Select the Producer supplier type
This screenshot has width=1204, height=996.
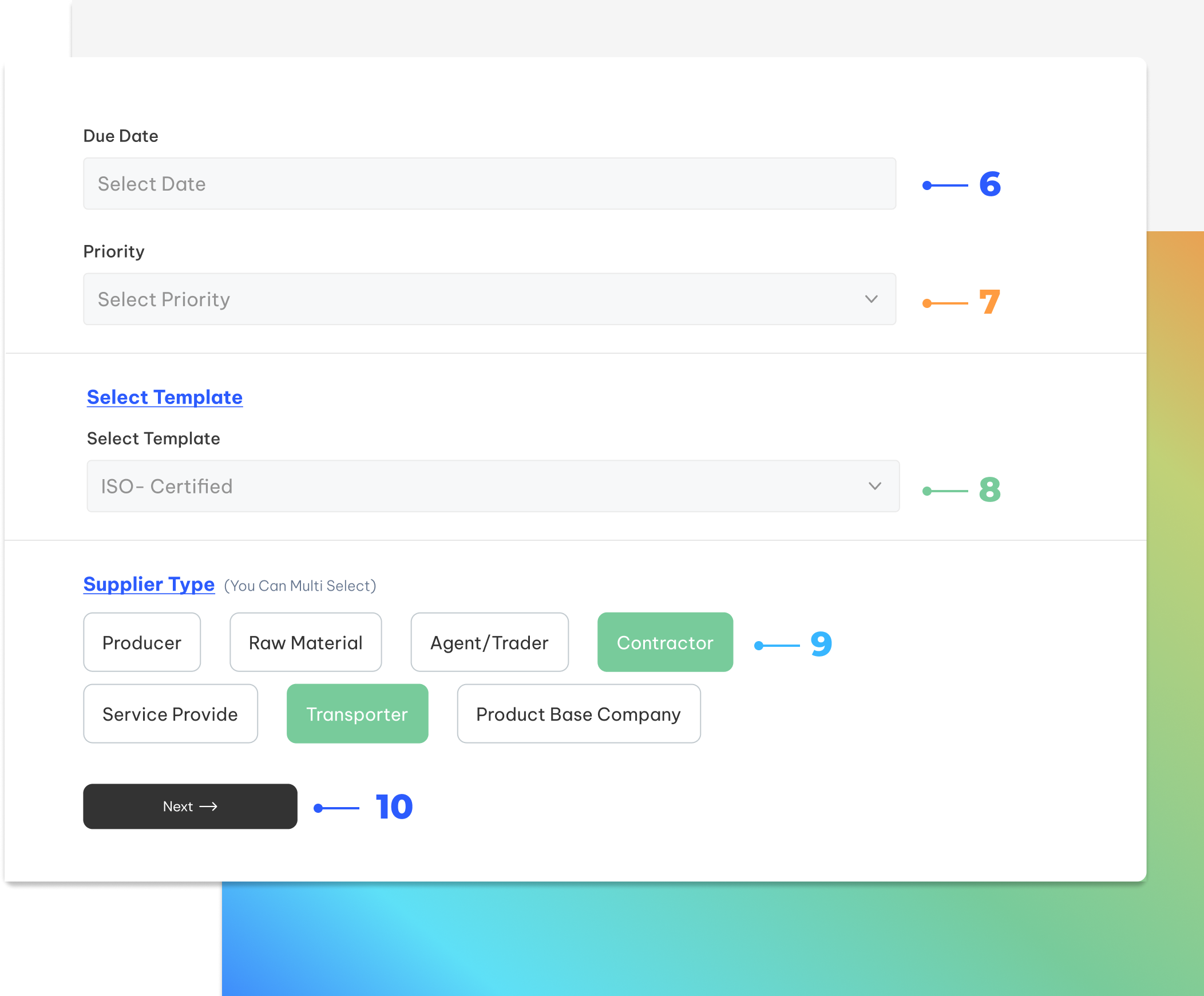(141, 642)
